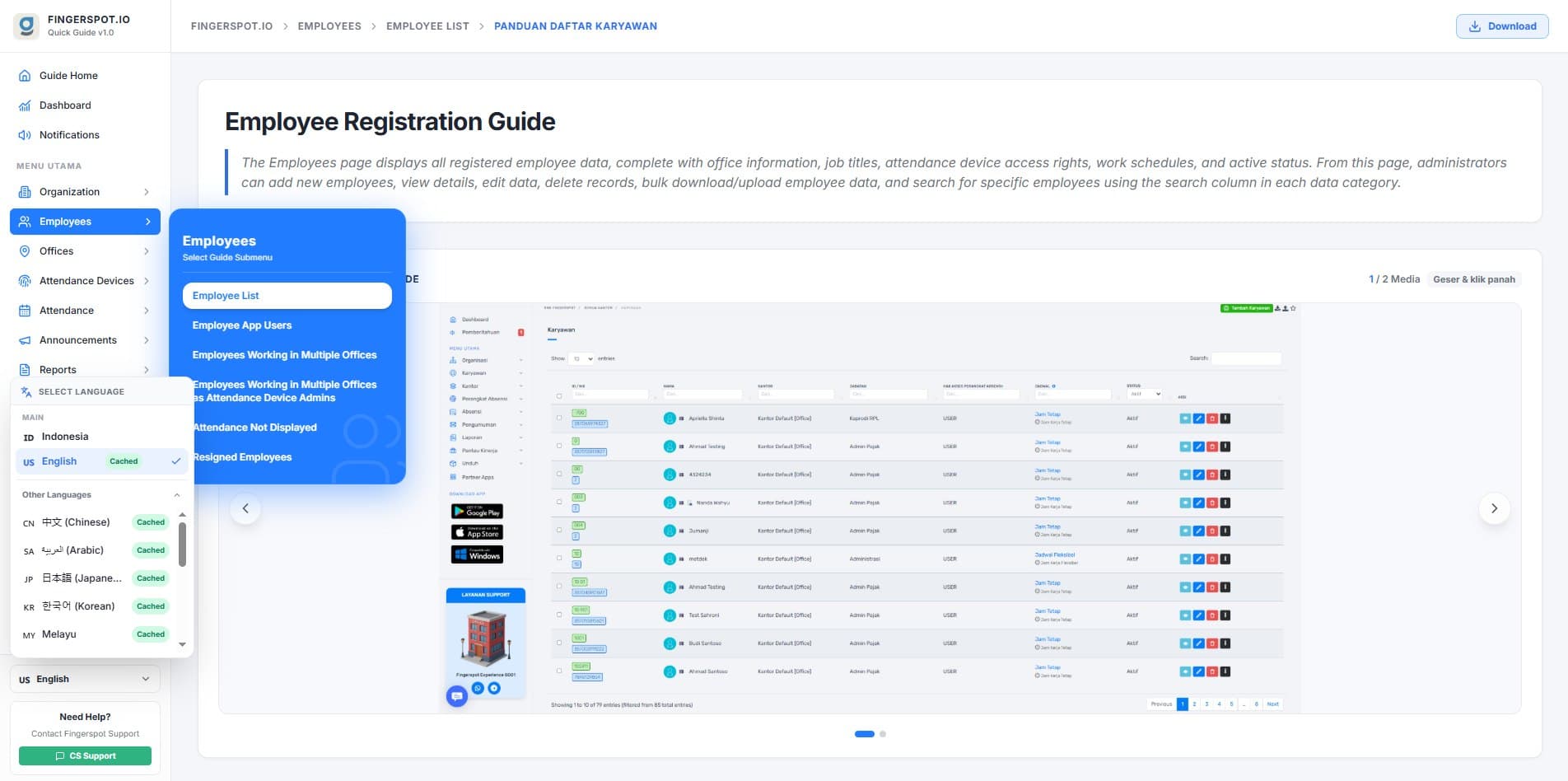Image resolution: width=1568 pixels, height=781 pixels.
Task: Choose Chinese language
Action: 95,522
